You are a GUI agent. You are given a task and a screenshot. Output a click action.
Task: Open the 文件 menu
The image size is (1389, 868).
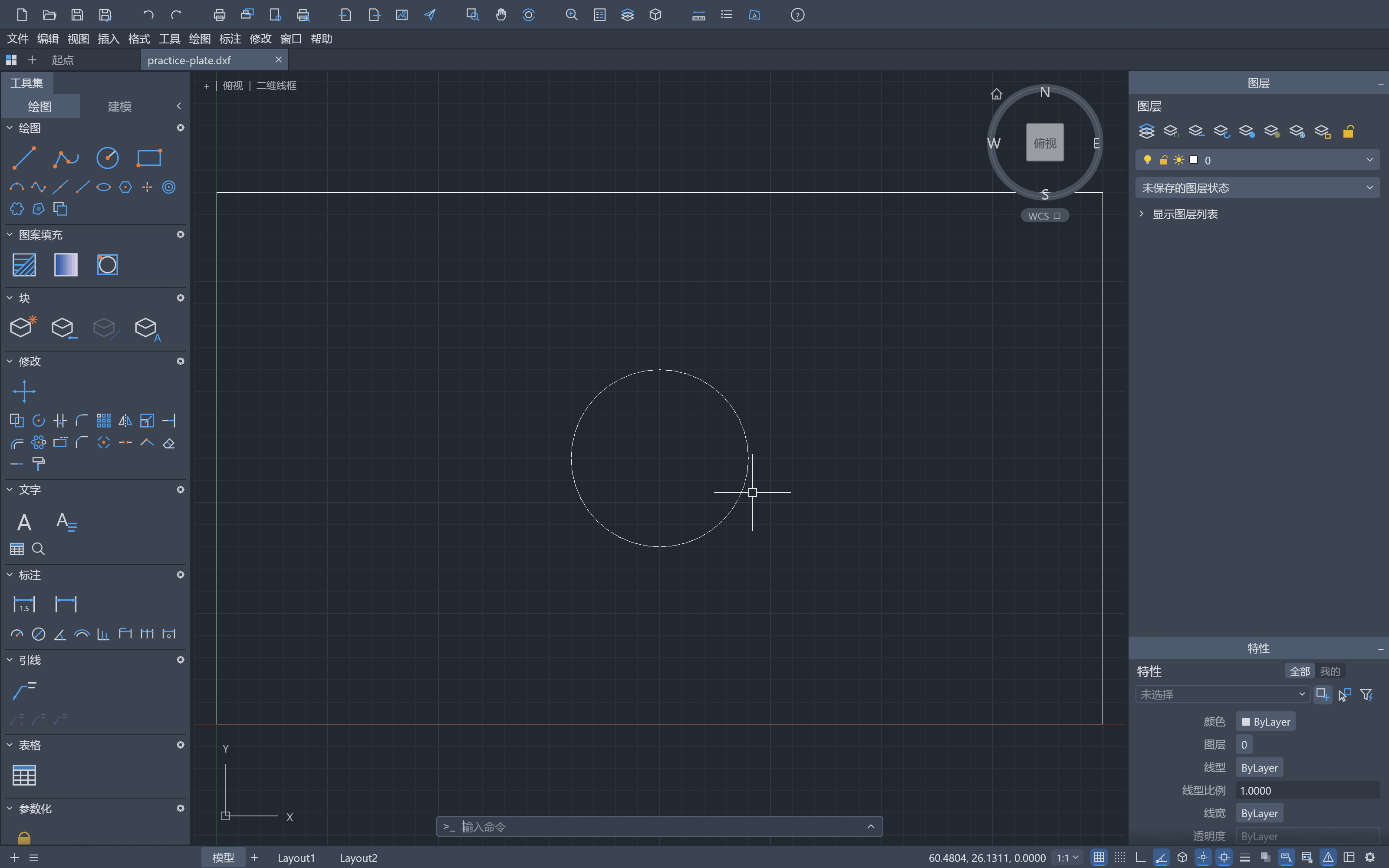[18, 39]
